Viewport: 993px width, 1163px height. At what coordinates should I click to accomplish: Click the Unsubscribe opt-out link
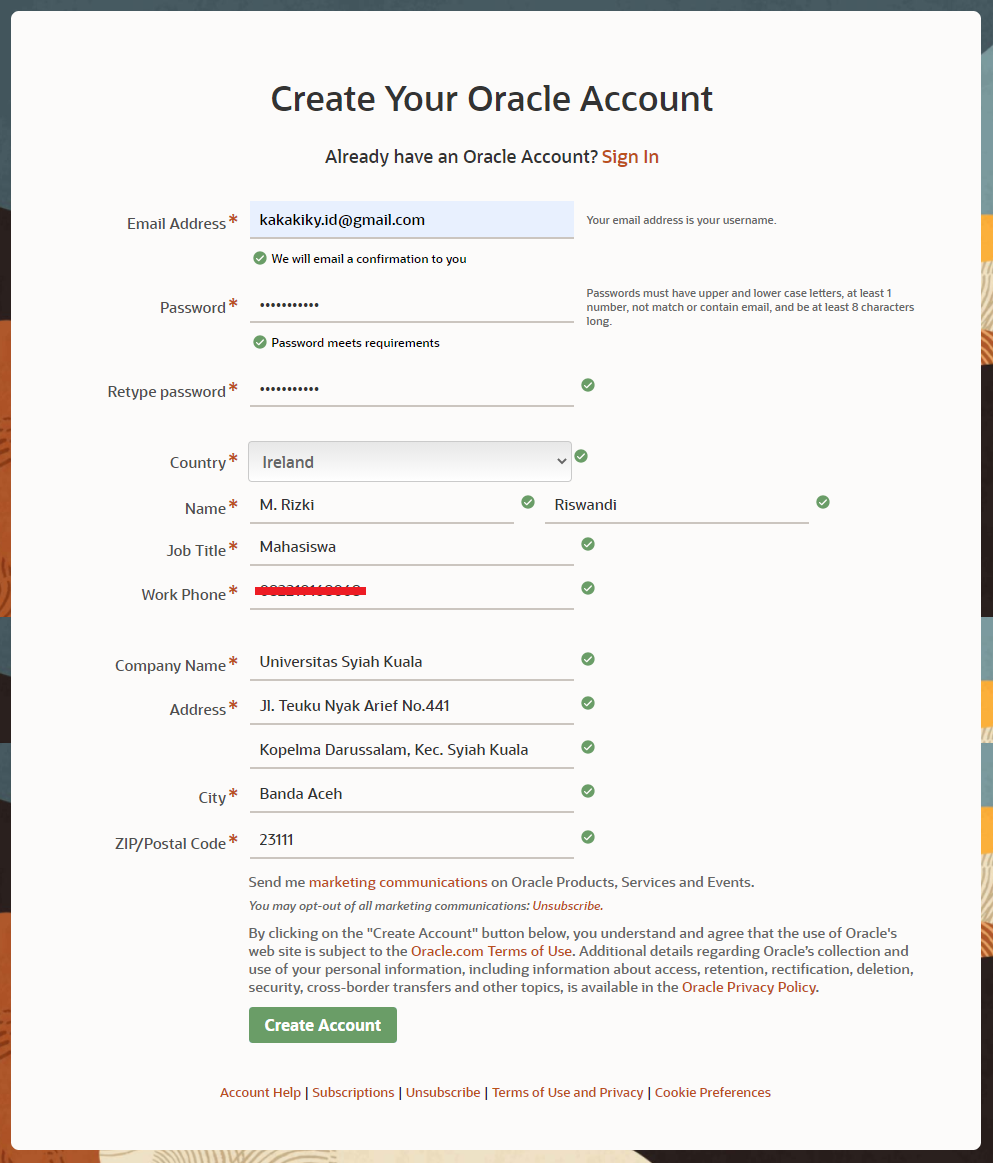click(x=567, y=905)
